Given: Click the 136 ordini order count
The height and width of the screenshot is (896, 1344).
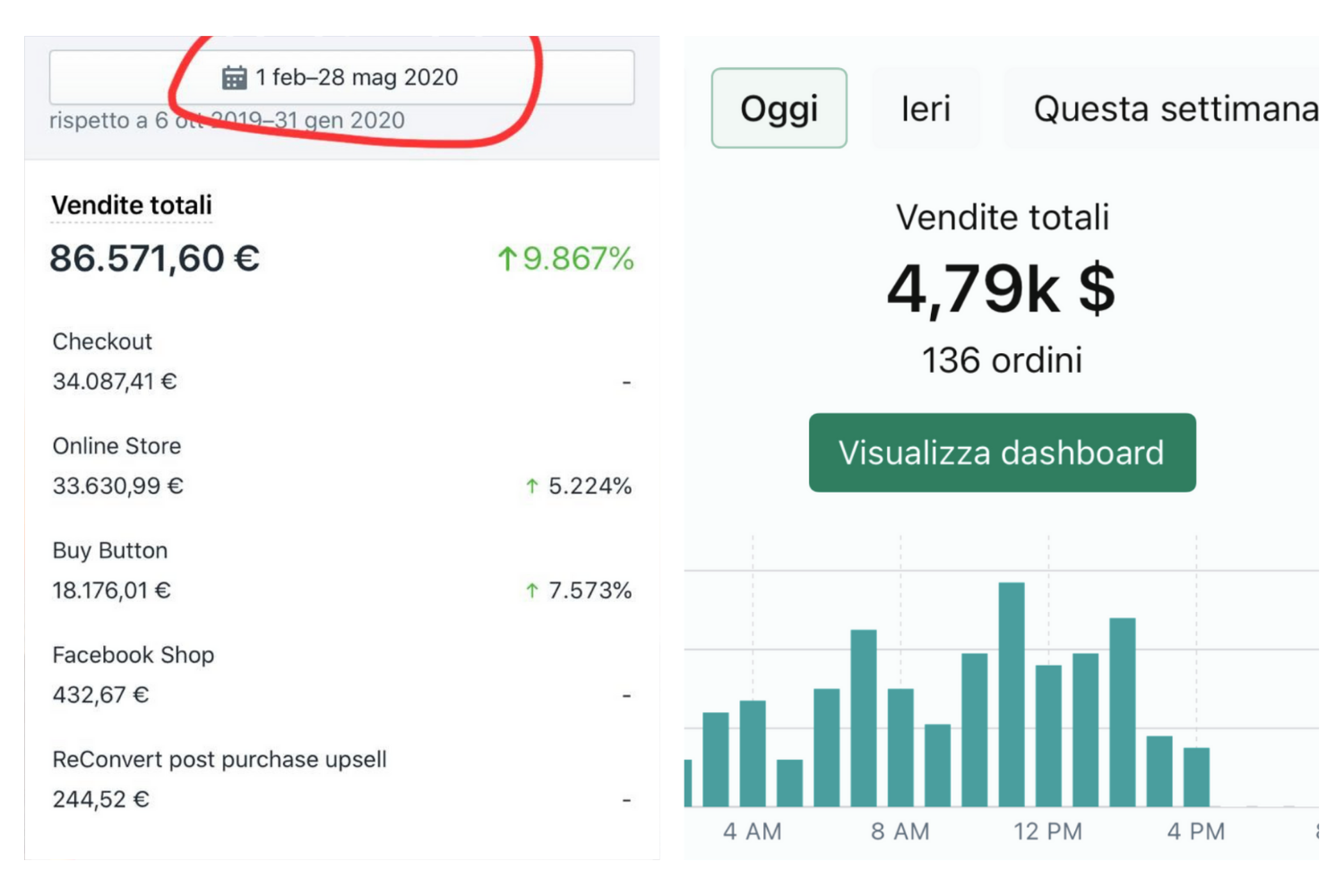Looking at the screenshot, I should (x=1002, y=360).
